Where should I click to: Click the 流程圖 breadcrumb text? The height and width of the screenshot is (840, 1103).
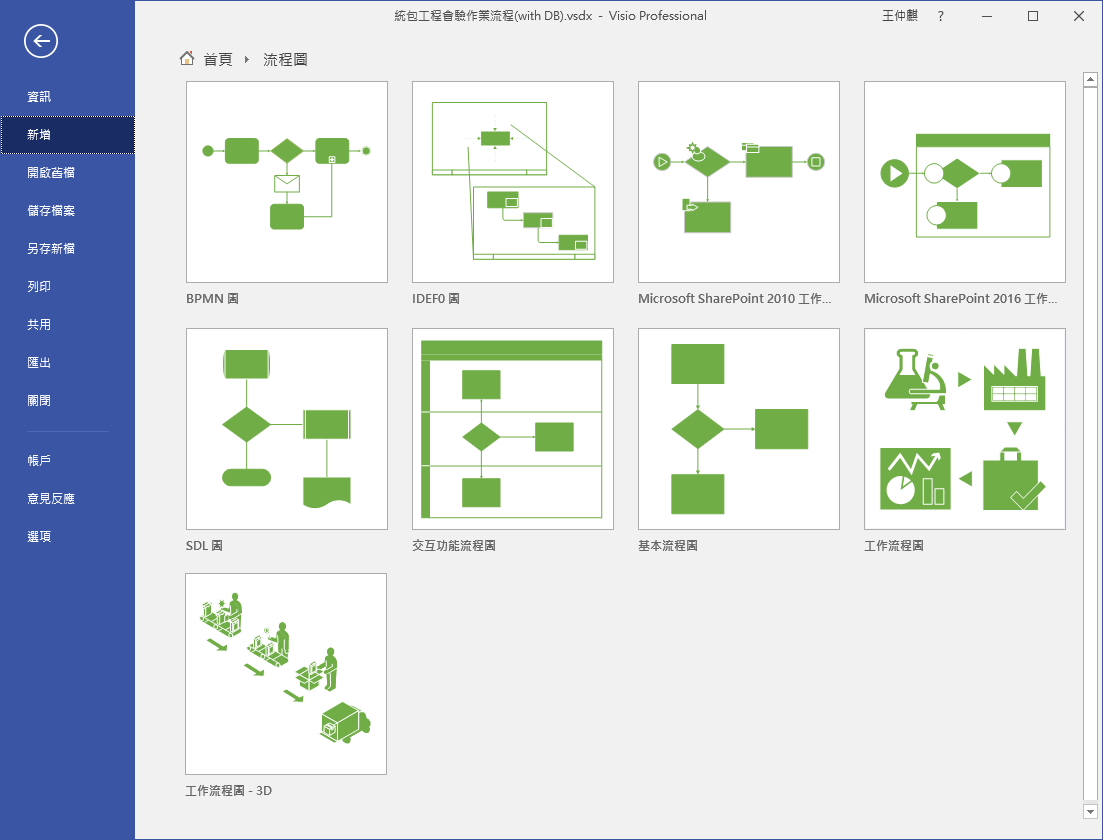(285, 60)
